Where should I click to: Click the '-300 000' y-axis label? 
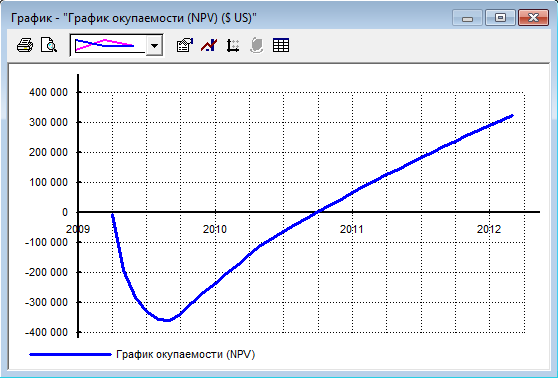coord(46,302)
